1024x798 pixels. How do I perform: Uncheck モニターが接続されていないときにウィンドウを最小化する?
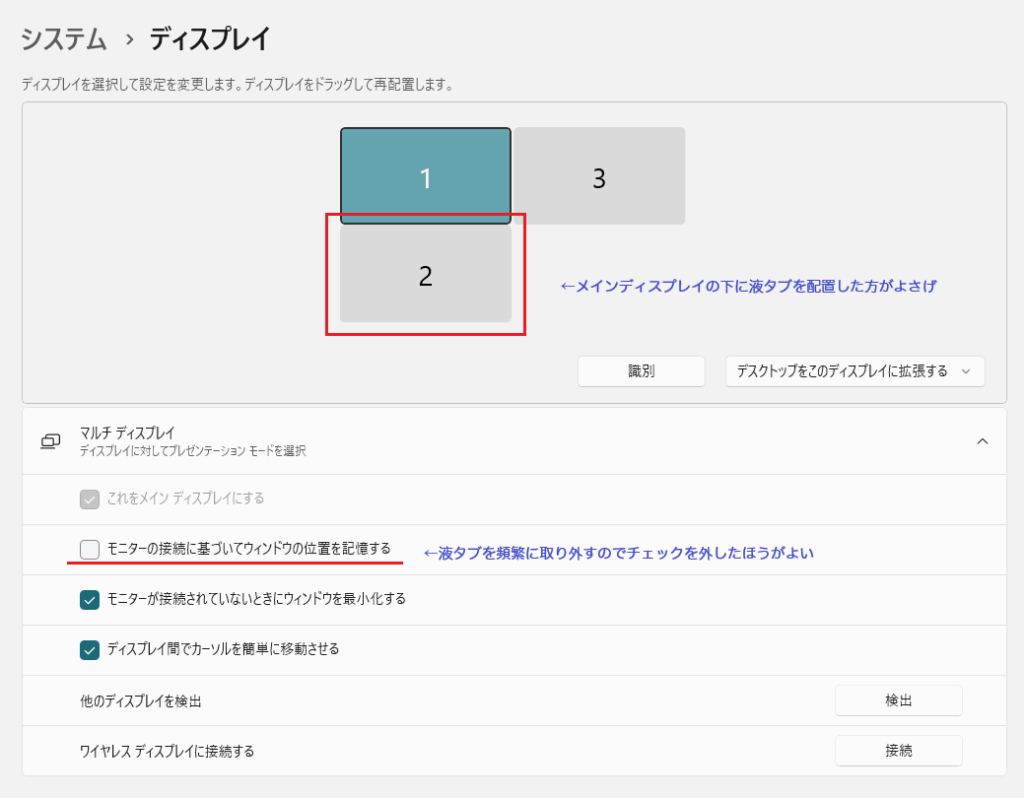pyautogui.click(x=89, y=599)
